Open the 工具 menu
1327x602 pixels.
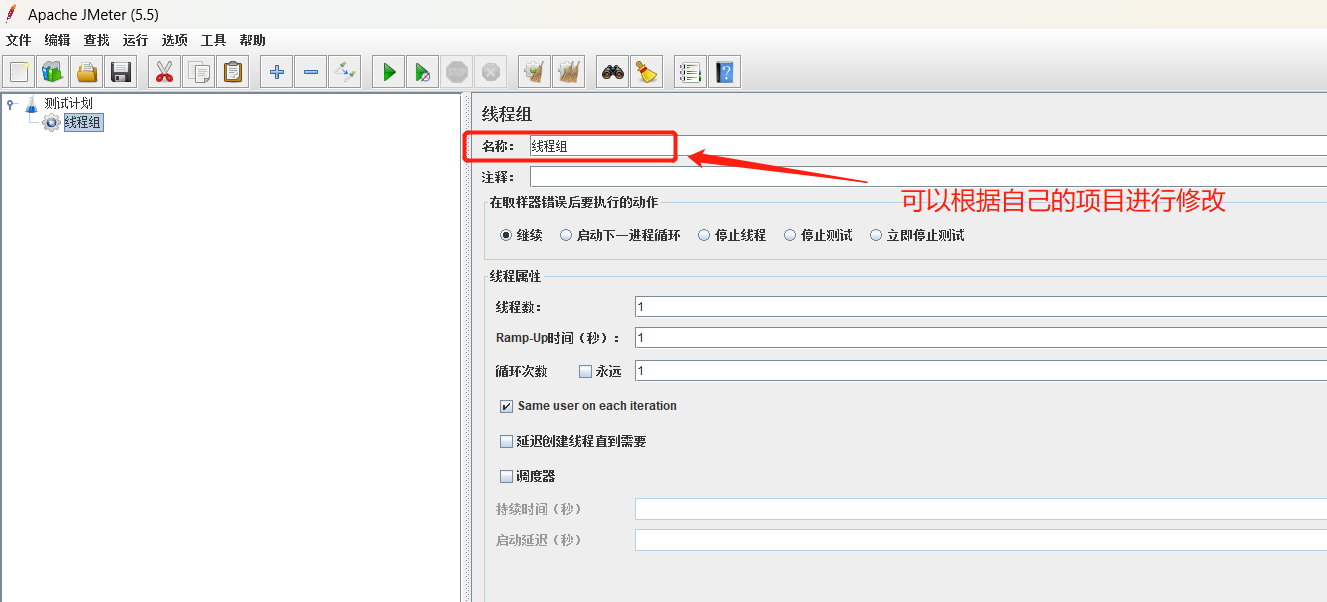[x=213, y=41]
